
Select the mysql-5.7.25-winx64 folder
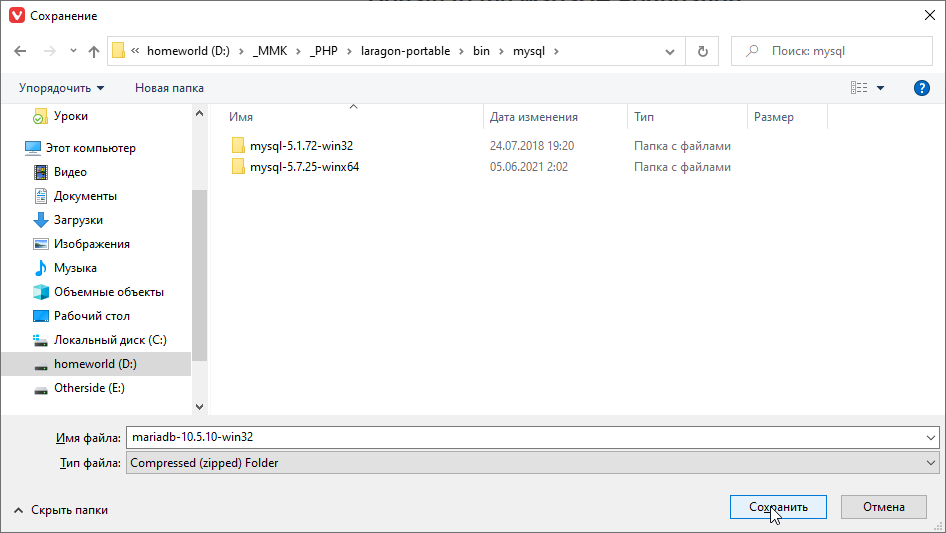coord(304,167)
